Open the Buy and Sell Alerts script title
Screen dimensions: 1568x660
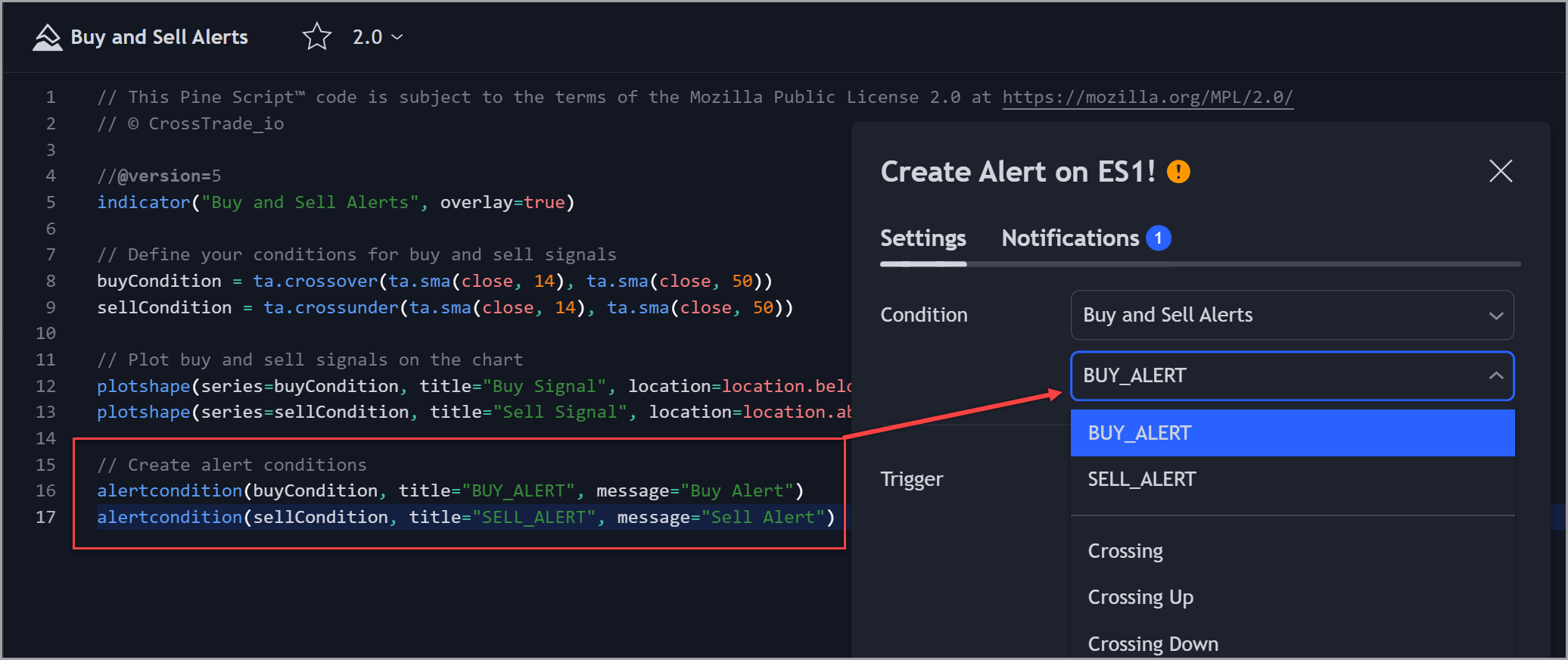159,37
